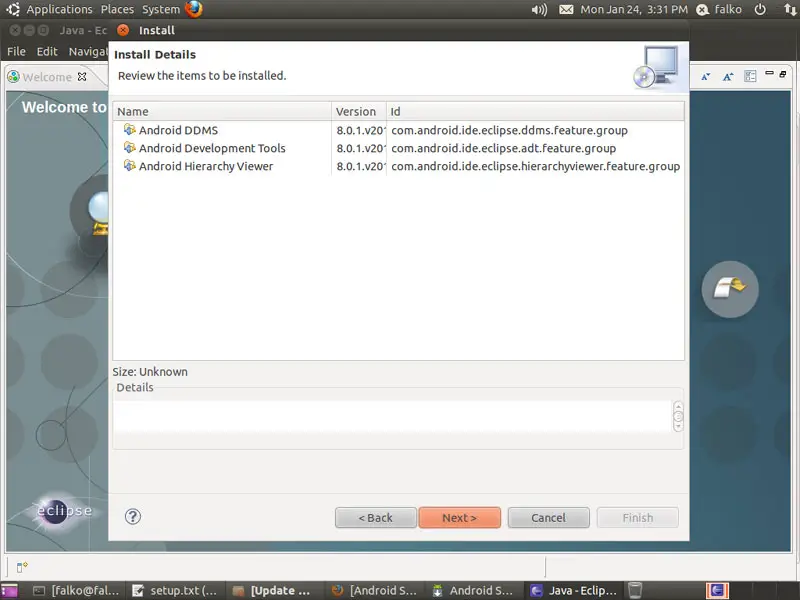Image resolution: width=800 pixels, height=600 pixels.
Task: Switch to the setup.txt taskbar window
Action: 174,590
